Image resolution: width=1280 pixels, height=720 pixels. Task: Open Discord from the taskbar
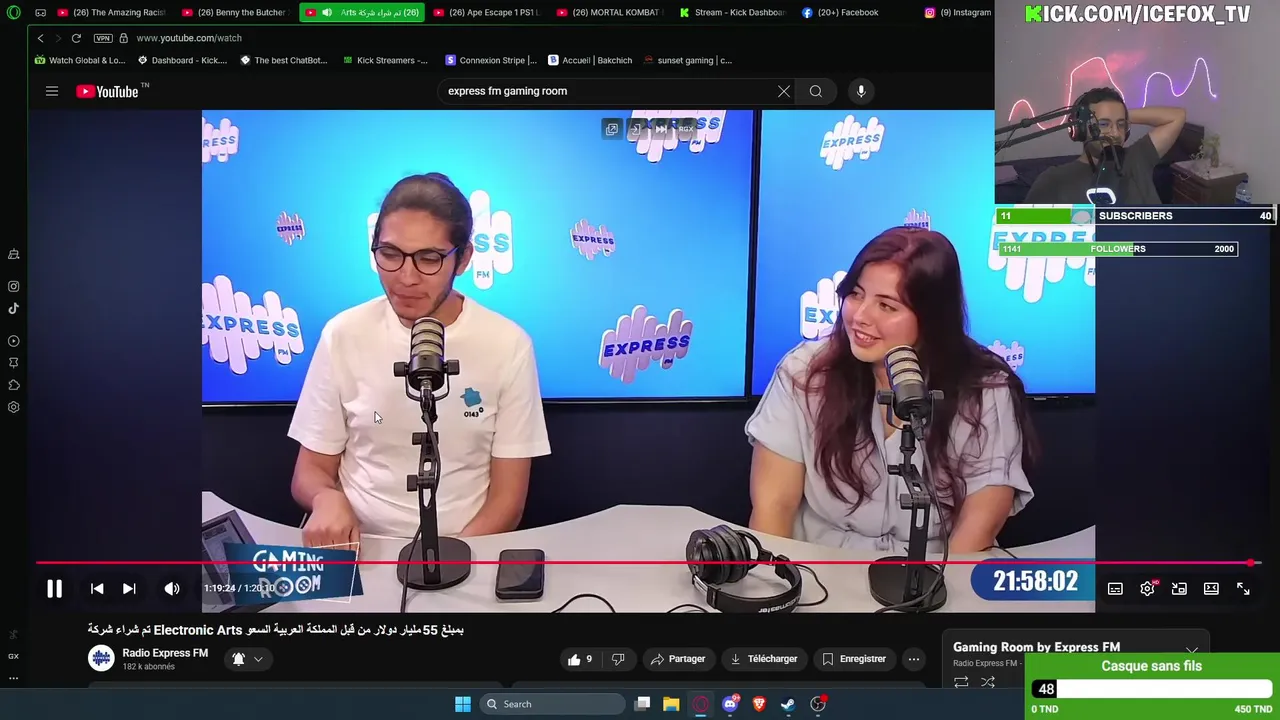click(730, 704)
